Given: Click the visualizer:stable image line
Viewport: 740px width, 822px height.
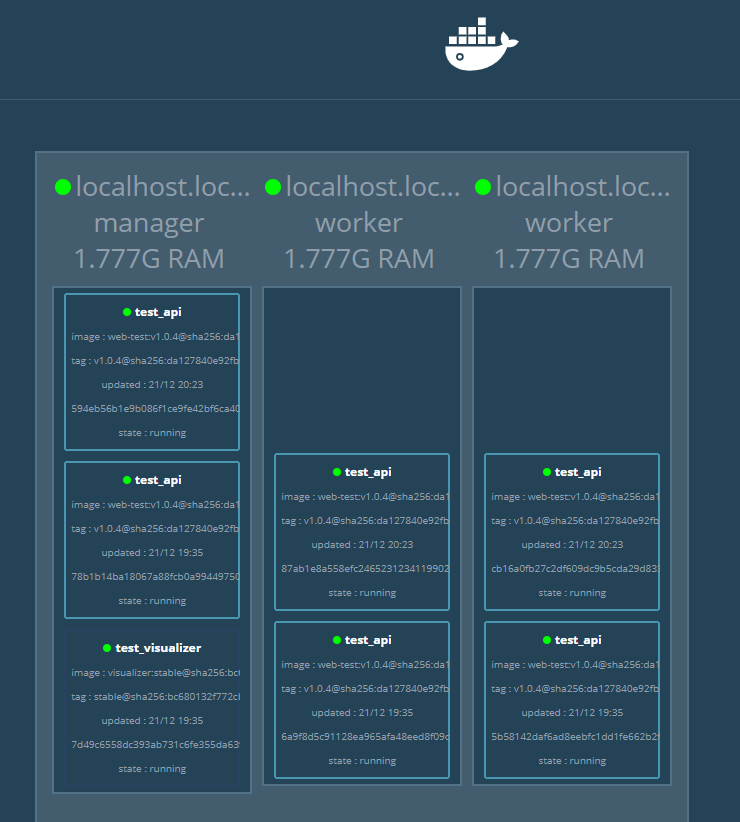Looking at the screenshot, I should (155, 673).
